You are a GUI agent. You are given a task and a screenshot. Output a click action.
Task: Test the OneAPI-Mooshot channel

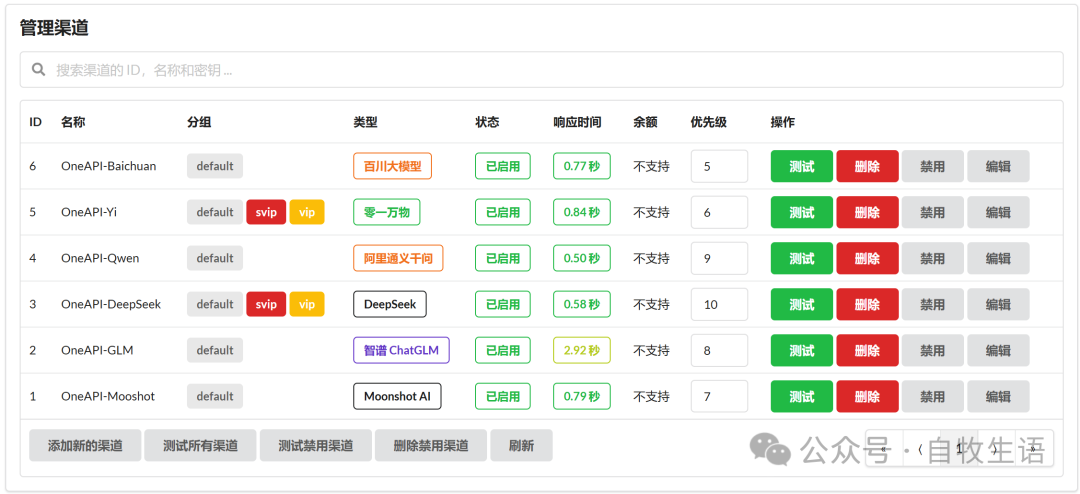[802, 396]
